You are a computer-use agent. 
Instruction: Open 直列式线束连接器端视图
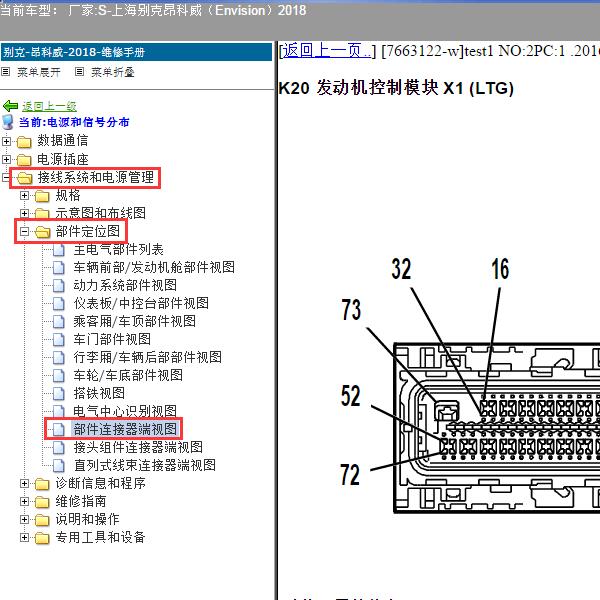144,465
